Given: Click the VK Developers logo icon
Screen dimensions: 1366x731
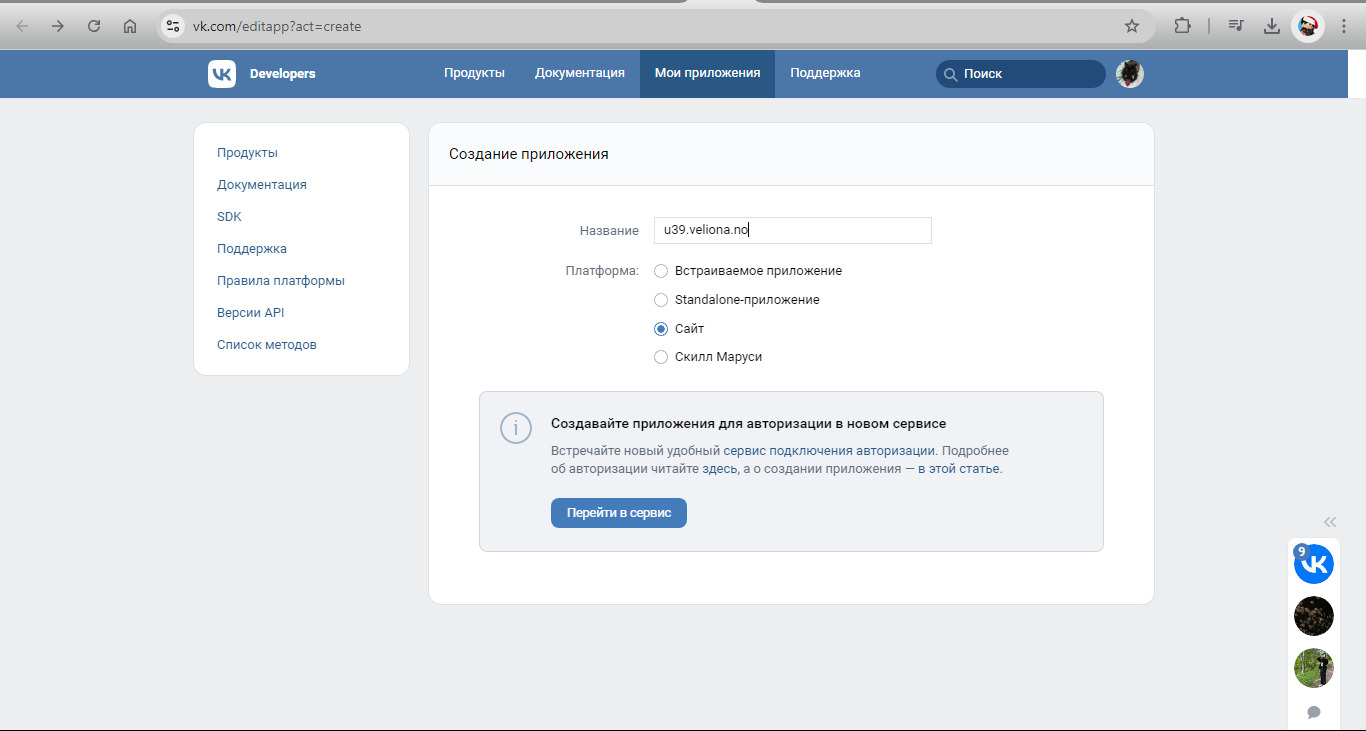Looking at the screenshot, I should pos(222,74).
